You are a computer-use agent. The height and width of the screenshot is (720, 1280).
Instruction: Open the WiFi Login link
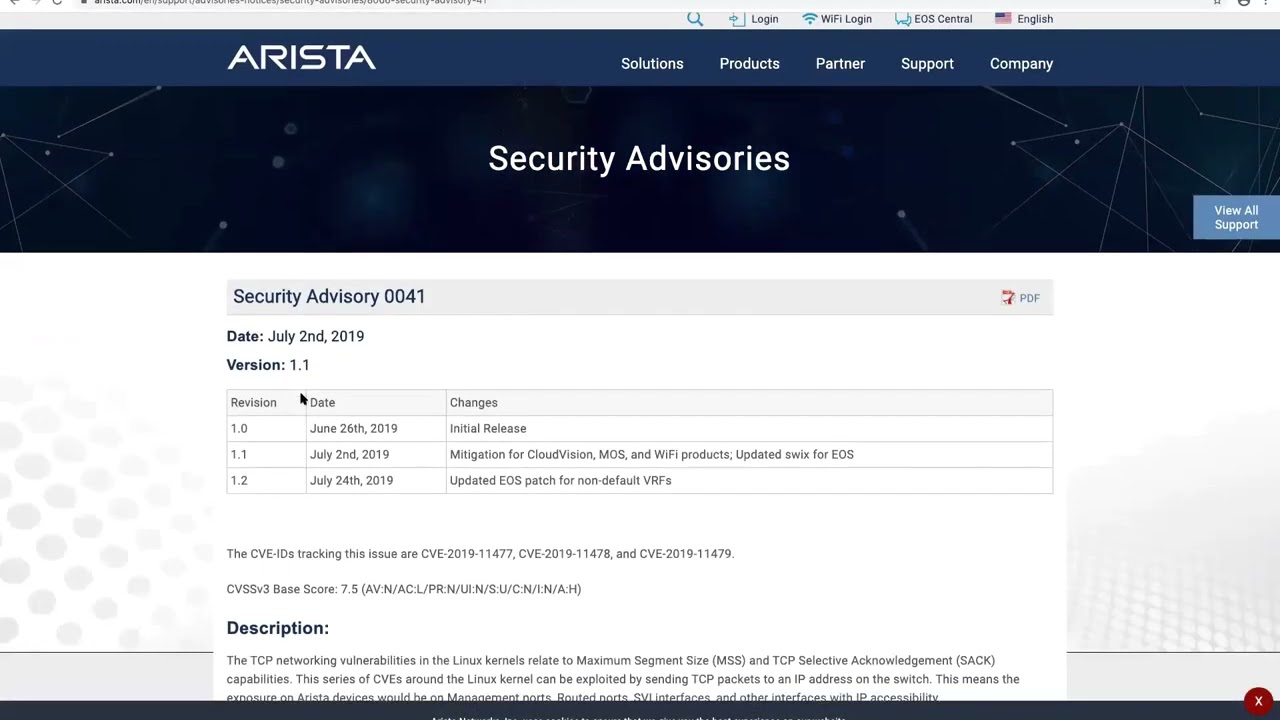(846, 19)
